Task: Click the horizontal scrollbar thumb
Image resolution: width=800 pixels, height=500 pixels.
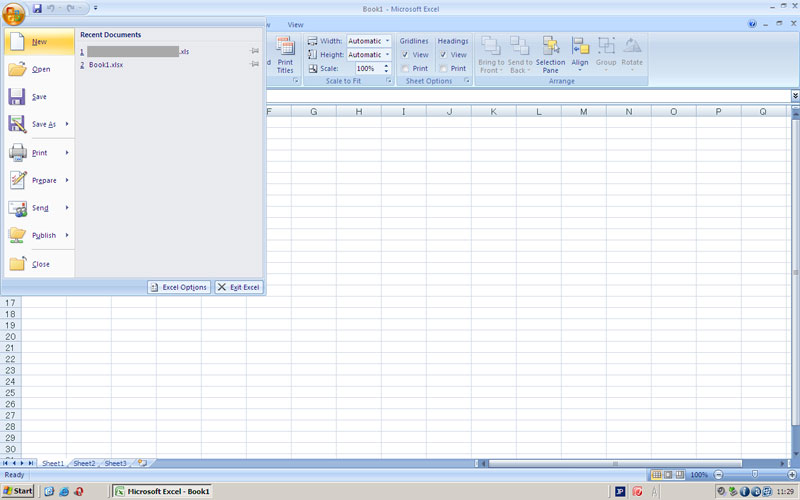Action: (615, 463)
